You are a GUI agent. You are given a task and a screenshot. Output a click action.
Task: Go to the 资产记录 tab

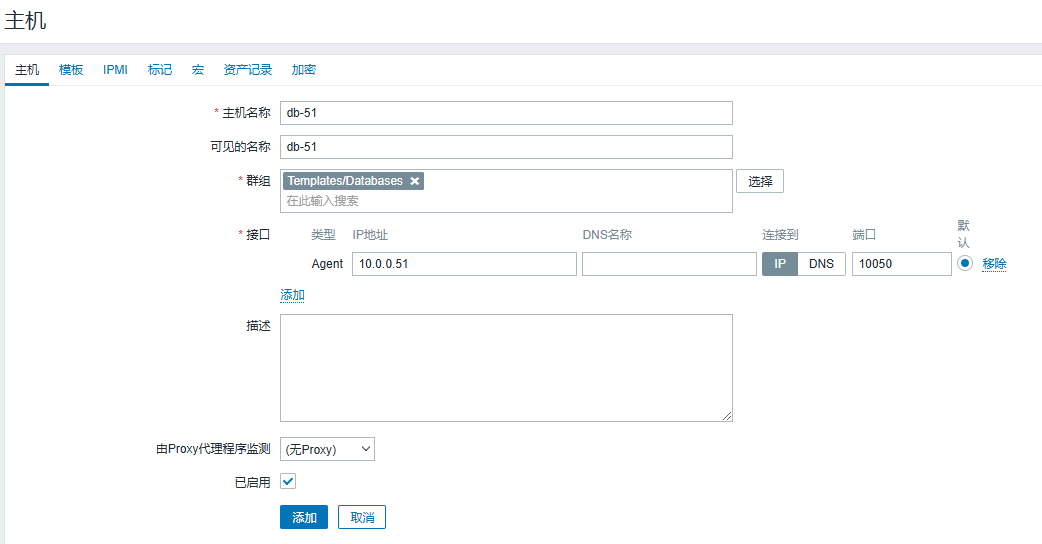[x=248, y=70]
